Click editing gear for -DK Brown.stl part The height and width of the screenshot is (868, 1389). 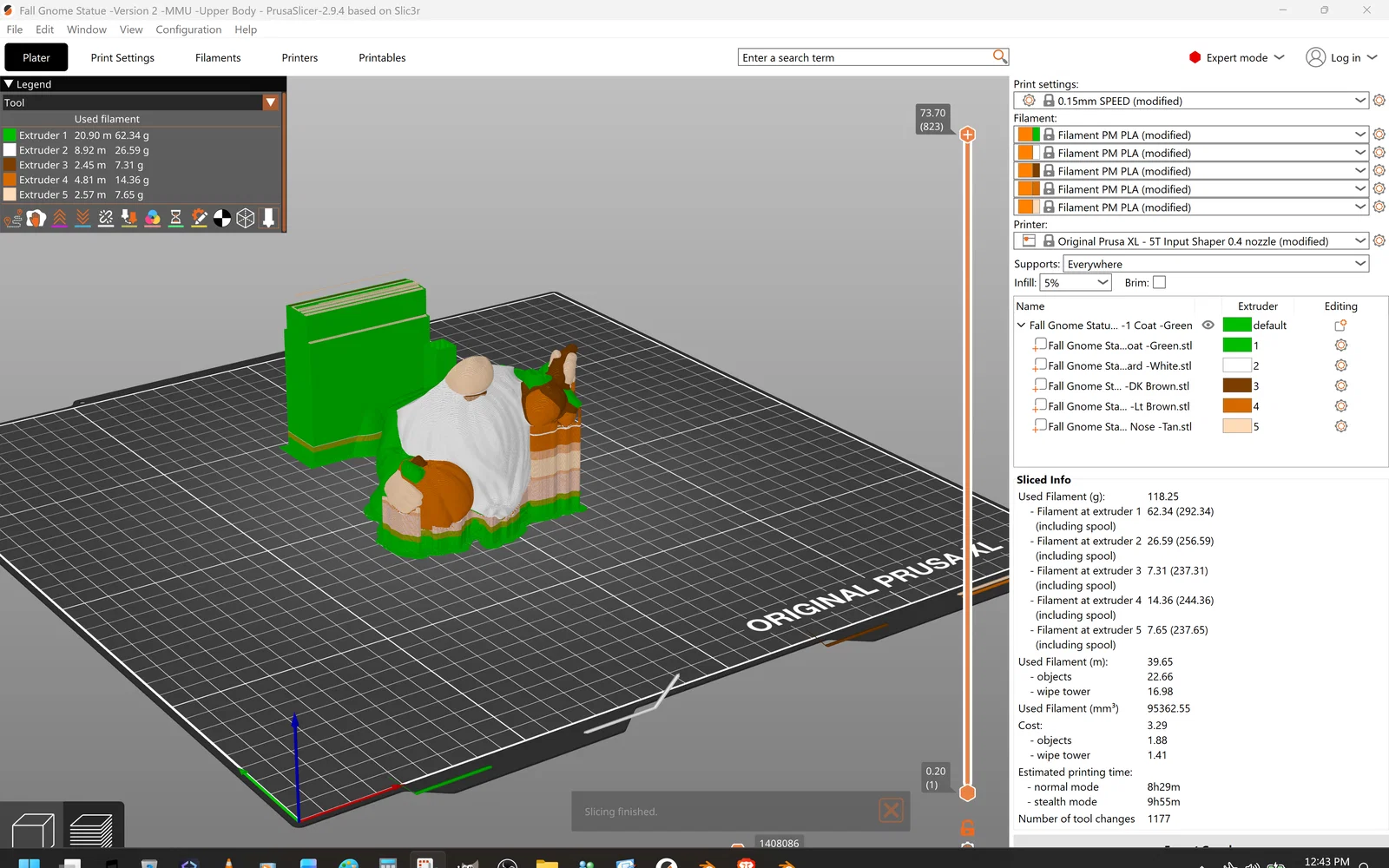[1341, 385]
